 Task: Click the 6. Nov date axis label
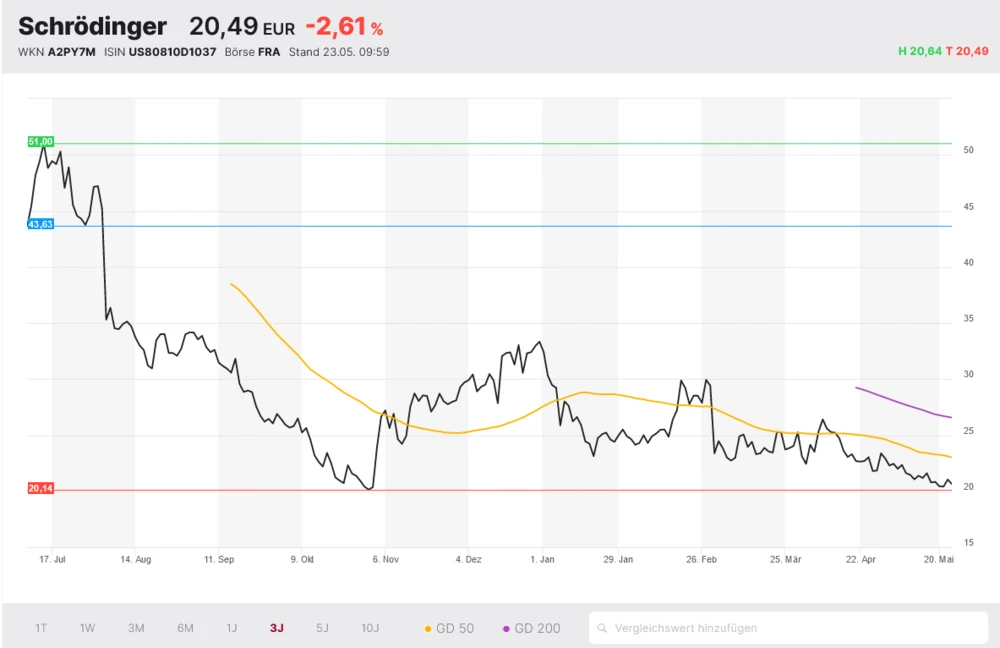coord(385,560)
